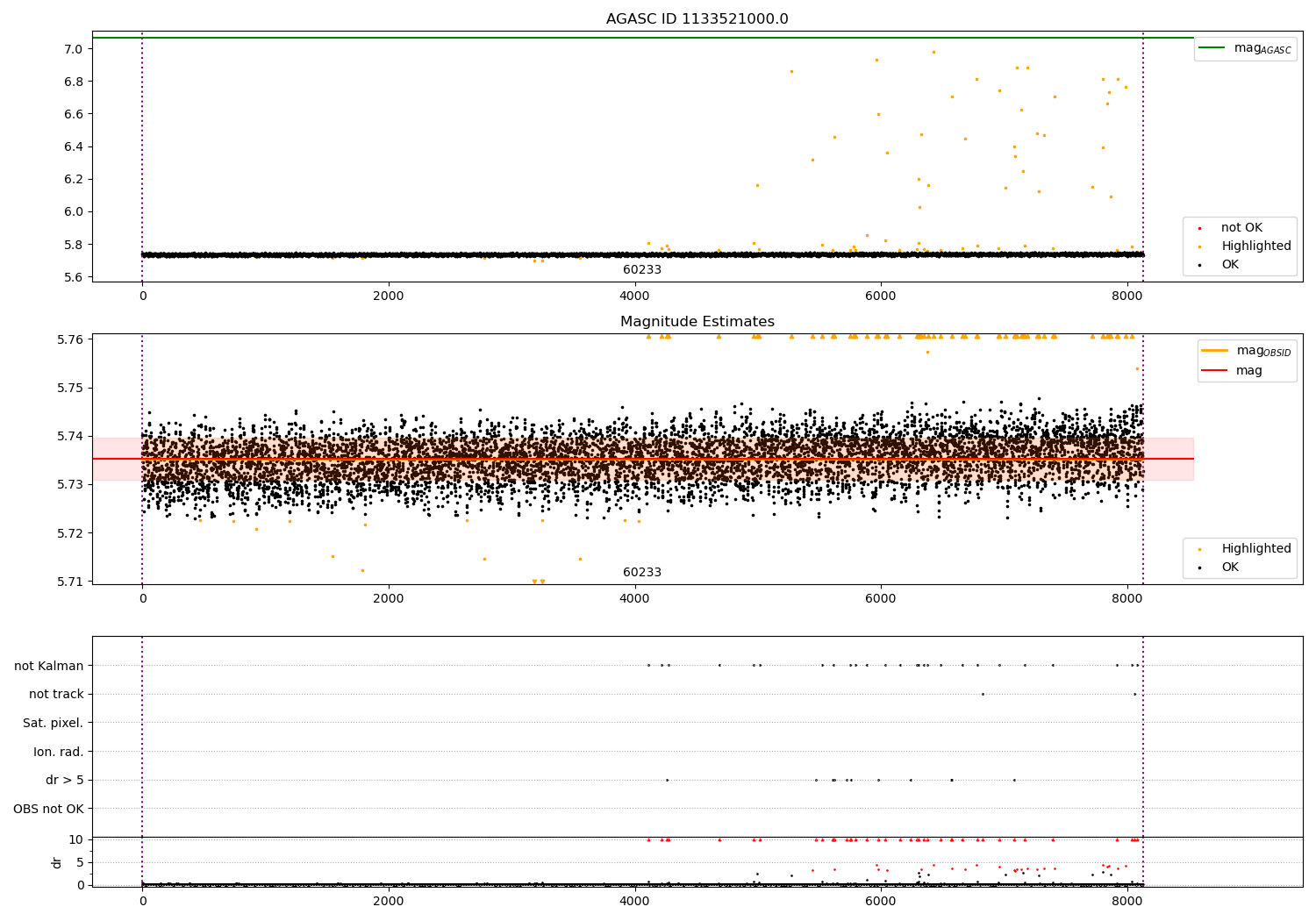Click the 4000 x-axis tick under middle panel

635,599
